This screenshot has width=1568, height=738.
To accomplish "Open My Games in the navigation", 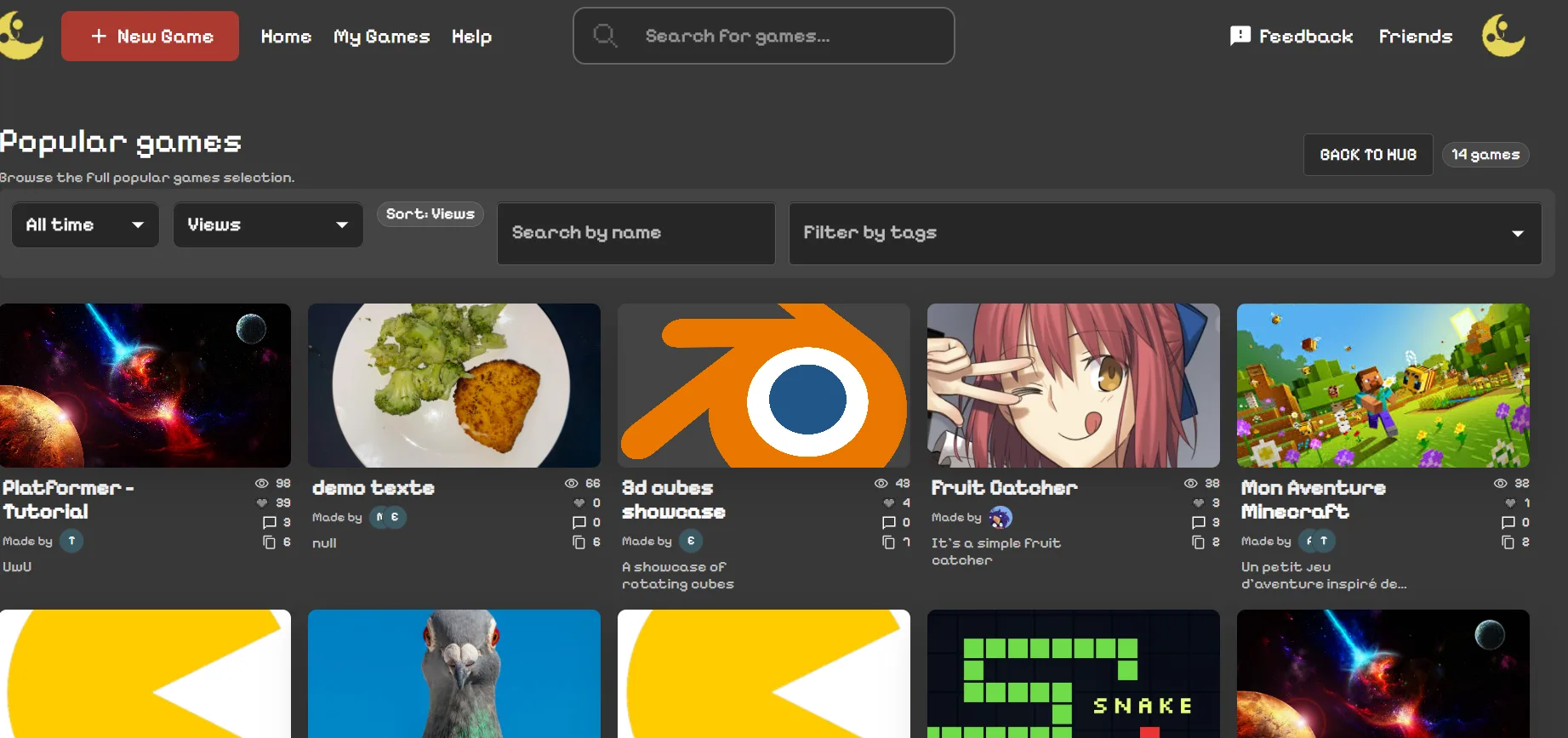I will click(381, 37).
